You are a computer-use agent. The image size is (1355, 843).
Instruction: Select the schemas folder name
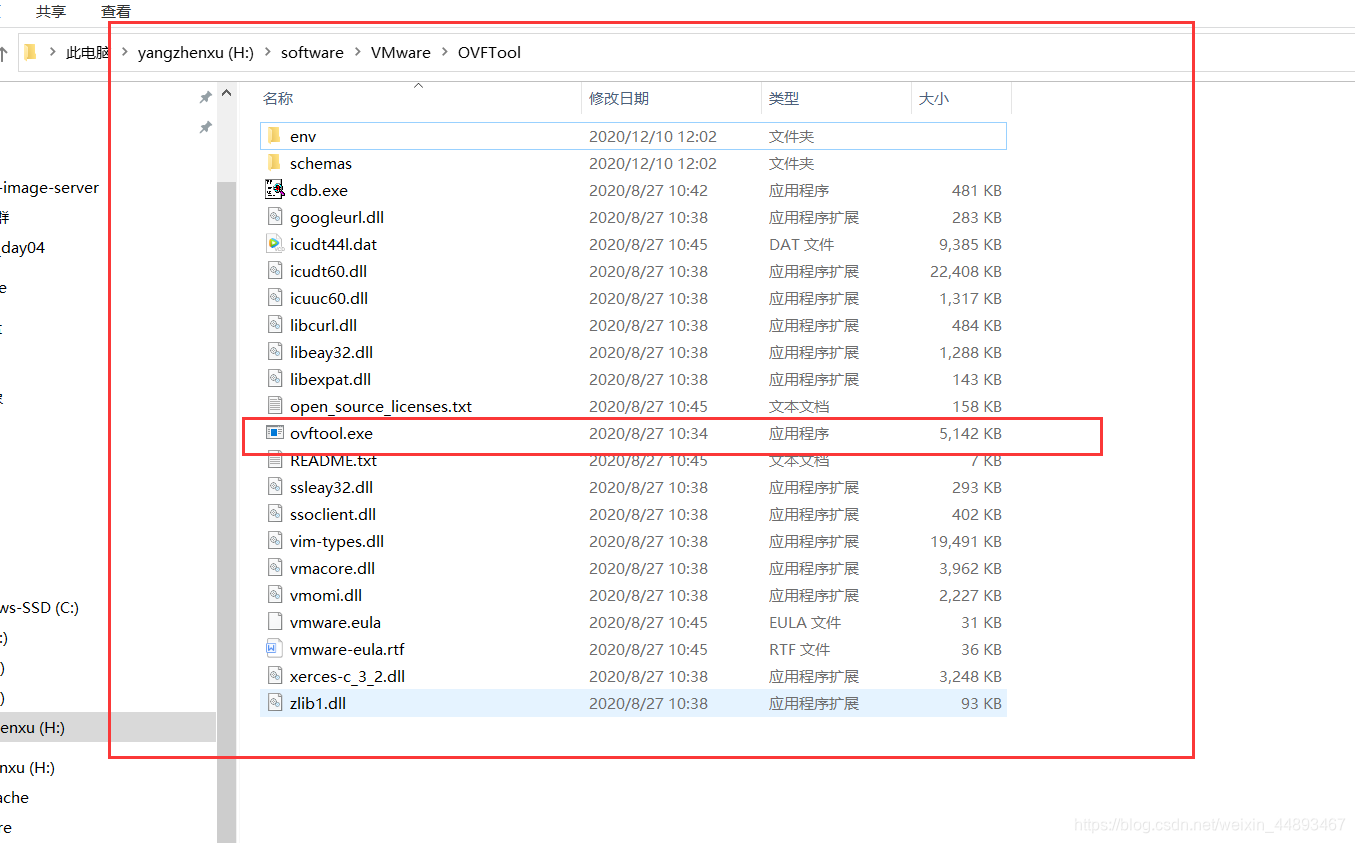click(321, 163)
